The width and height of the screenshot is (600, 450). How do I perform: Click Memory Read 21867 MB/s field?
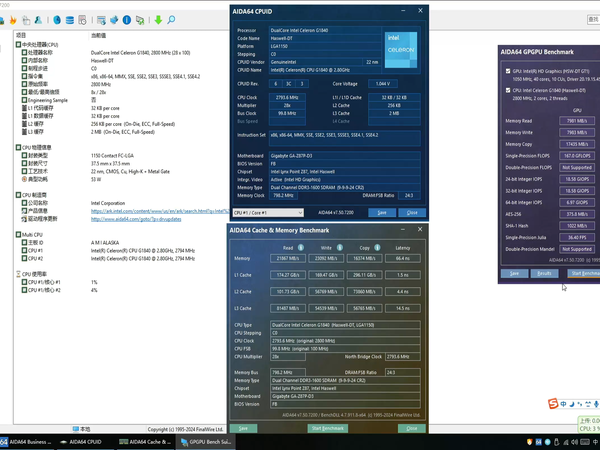(x=288, y=259)
